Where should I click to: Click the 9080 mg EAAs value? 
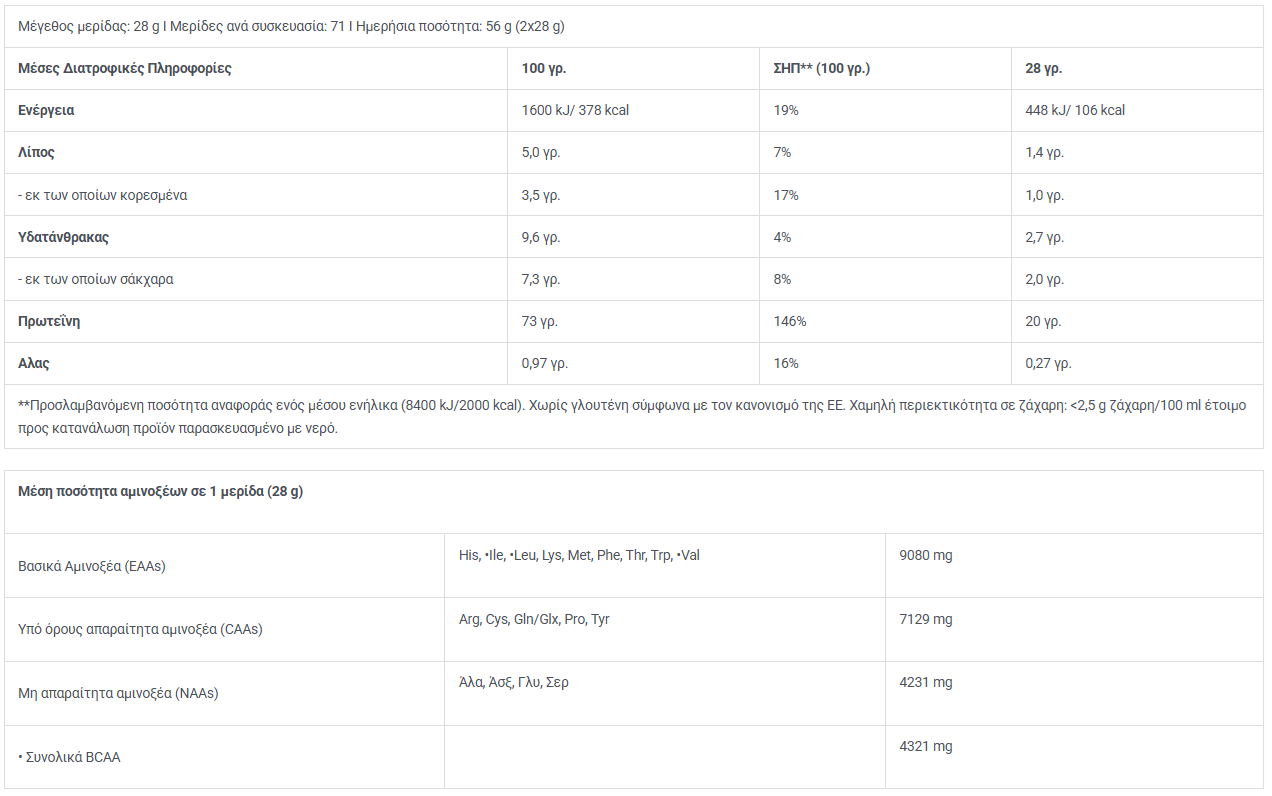tap(926, 555)
